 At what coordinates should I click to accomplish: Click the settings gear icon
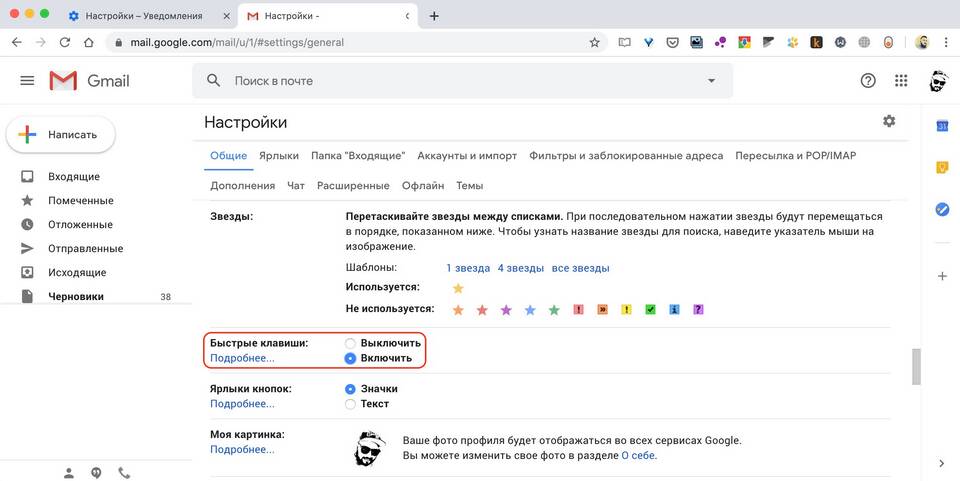[x=889, y=121]
